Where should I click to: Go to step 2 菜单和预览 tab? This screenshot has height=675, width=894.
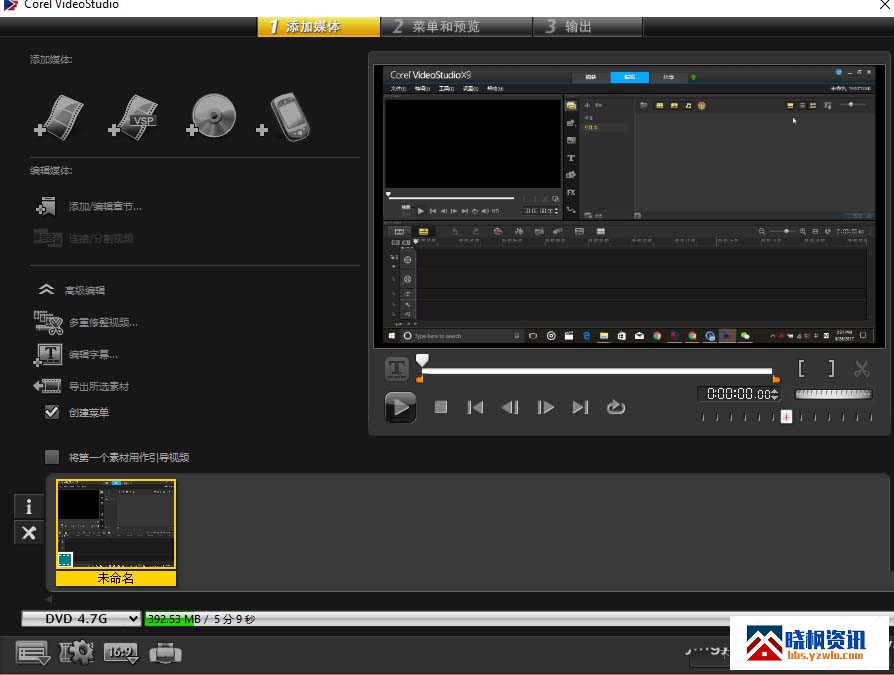tap(456, 27)
